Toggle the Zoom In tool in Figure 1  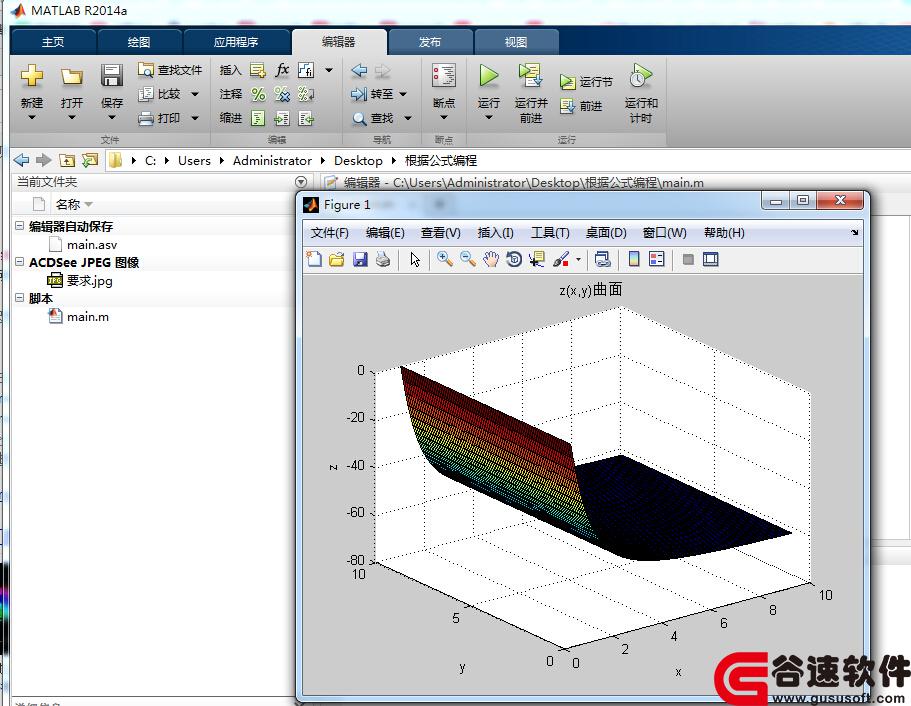tap(445, 259)
